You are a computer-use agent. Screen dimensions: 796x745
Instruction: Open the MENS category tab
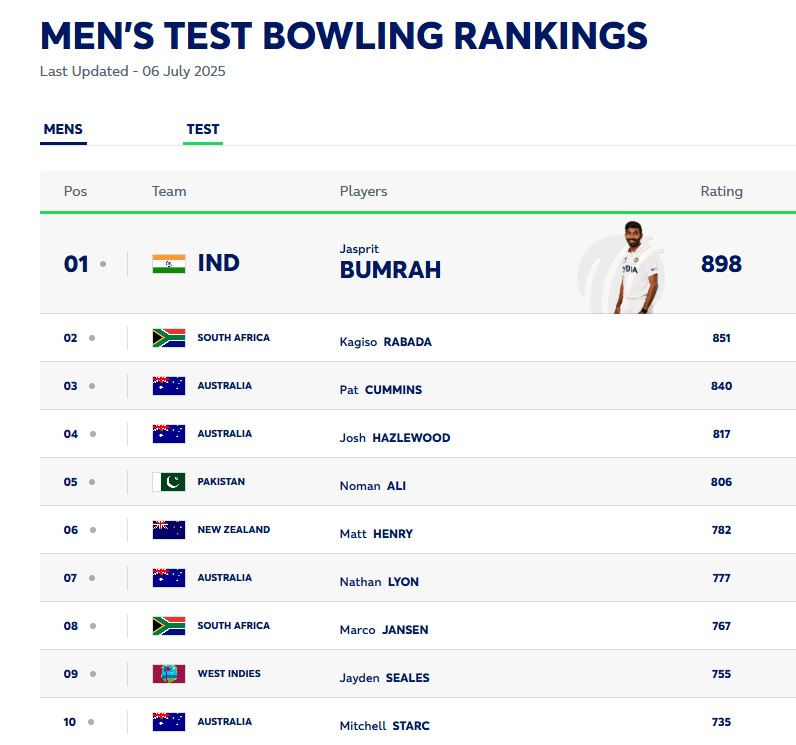click(x=63, y=129)
